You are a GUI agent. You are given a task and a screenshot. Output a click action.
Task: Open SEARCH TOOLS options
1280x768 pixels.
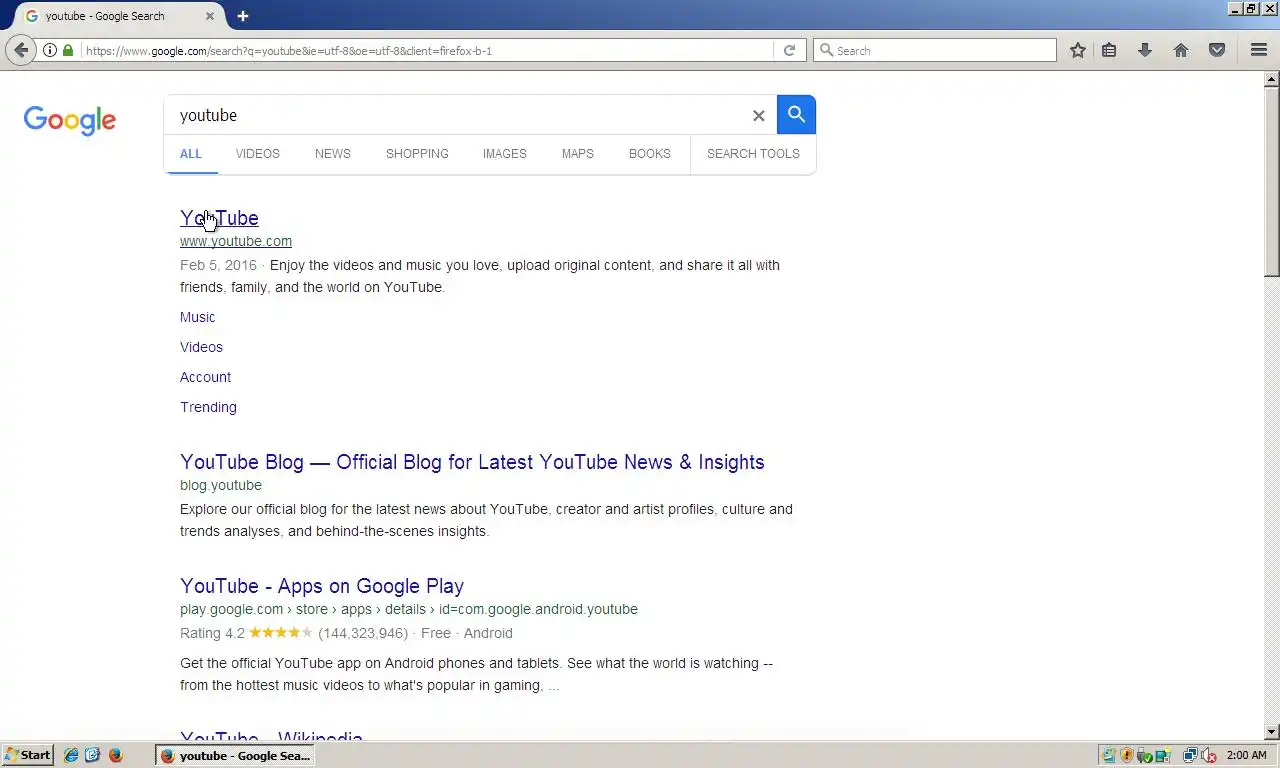(x=753, y=154)
